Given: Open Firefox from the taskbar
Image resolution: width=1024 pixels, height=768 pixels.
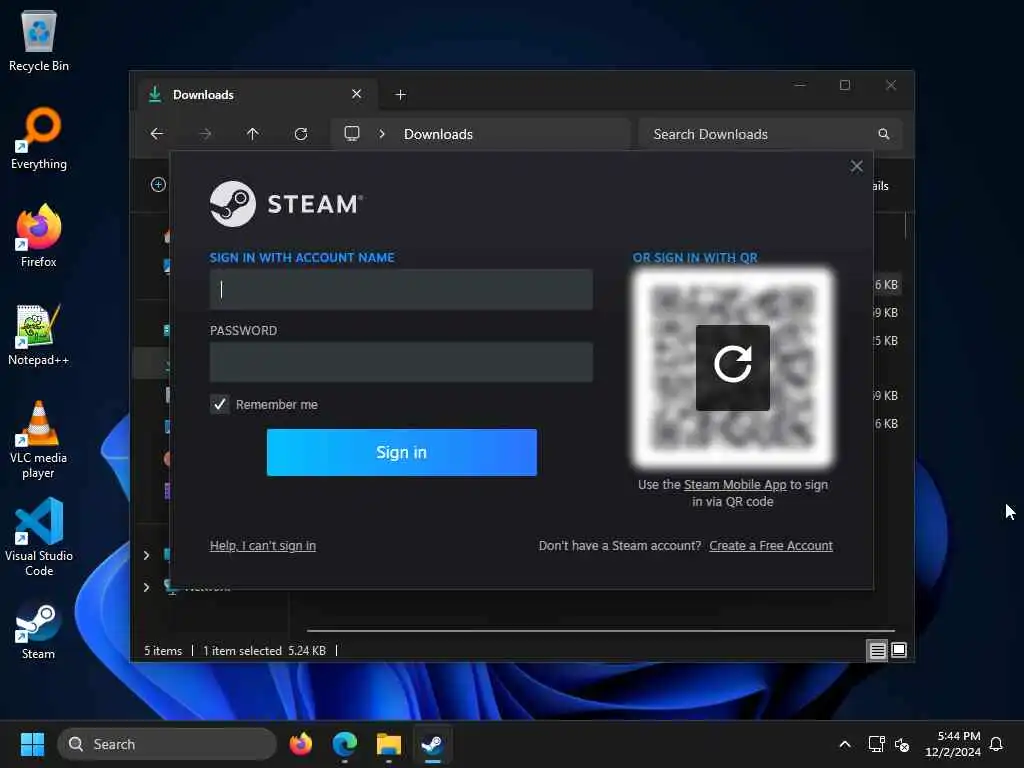Looking at the screenshot, I should [x=300, y=744].
